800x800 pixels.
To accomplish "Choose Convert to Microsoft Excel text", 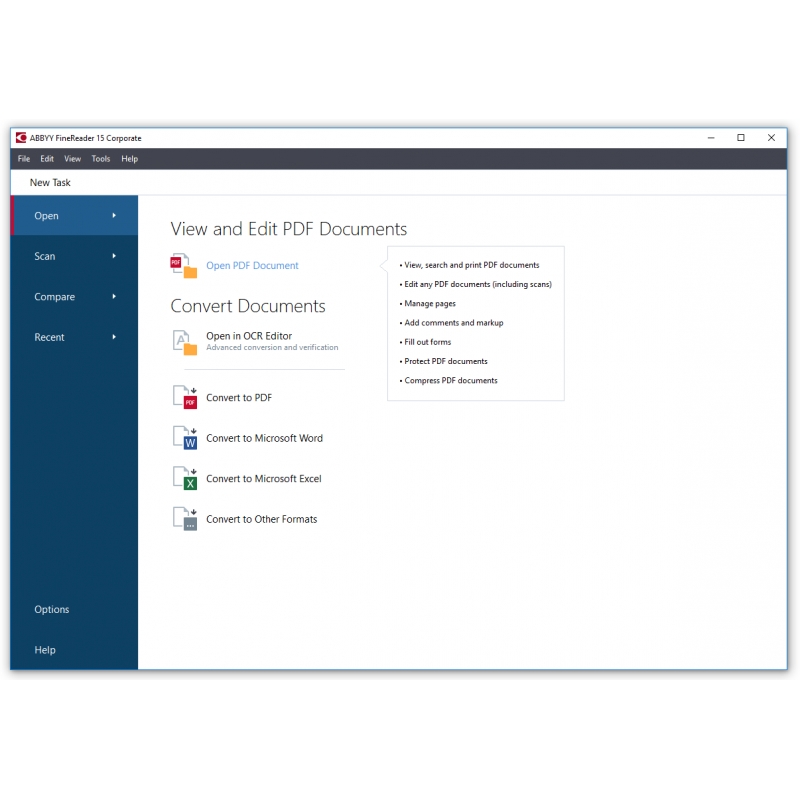I will [x=264, y=479].
